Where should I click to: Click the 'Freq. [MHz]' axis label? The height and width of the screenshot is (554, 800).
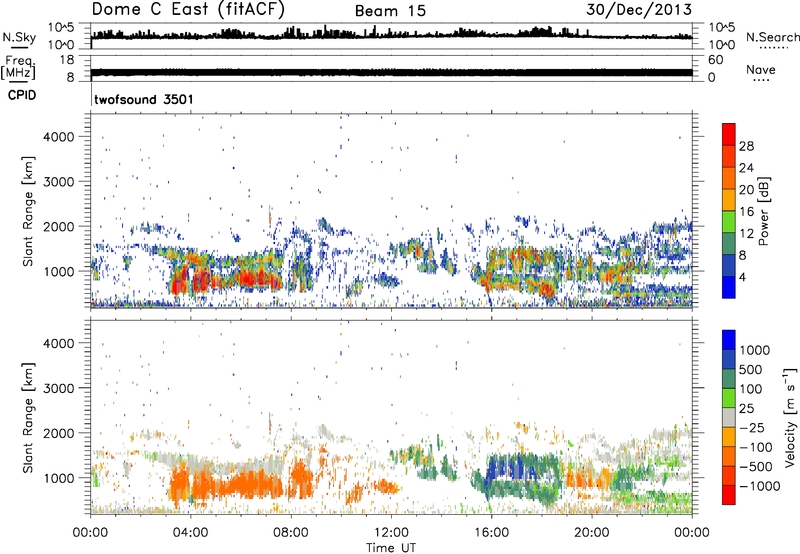tap(18, 68)
